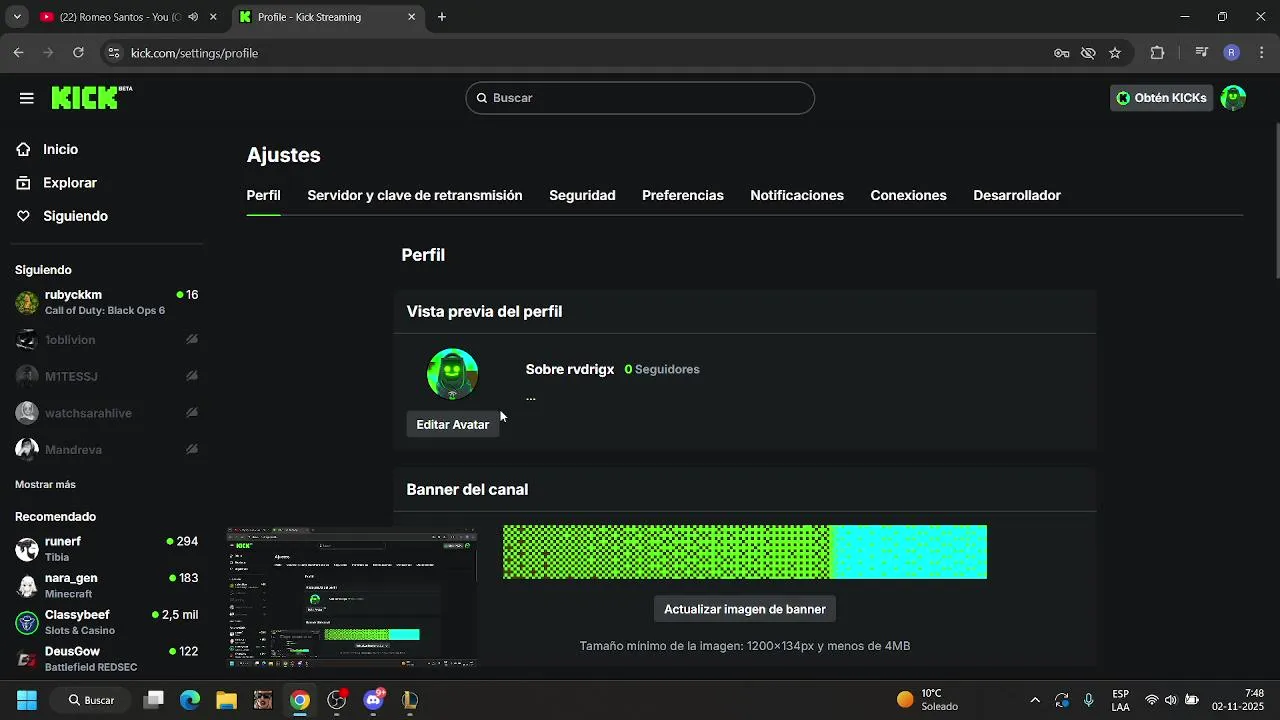This screenshot has height=720, width=1280.
Task: Open the hamburger sidebar menu
Action: pyautogui.click(x=27, y=98)
